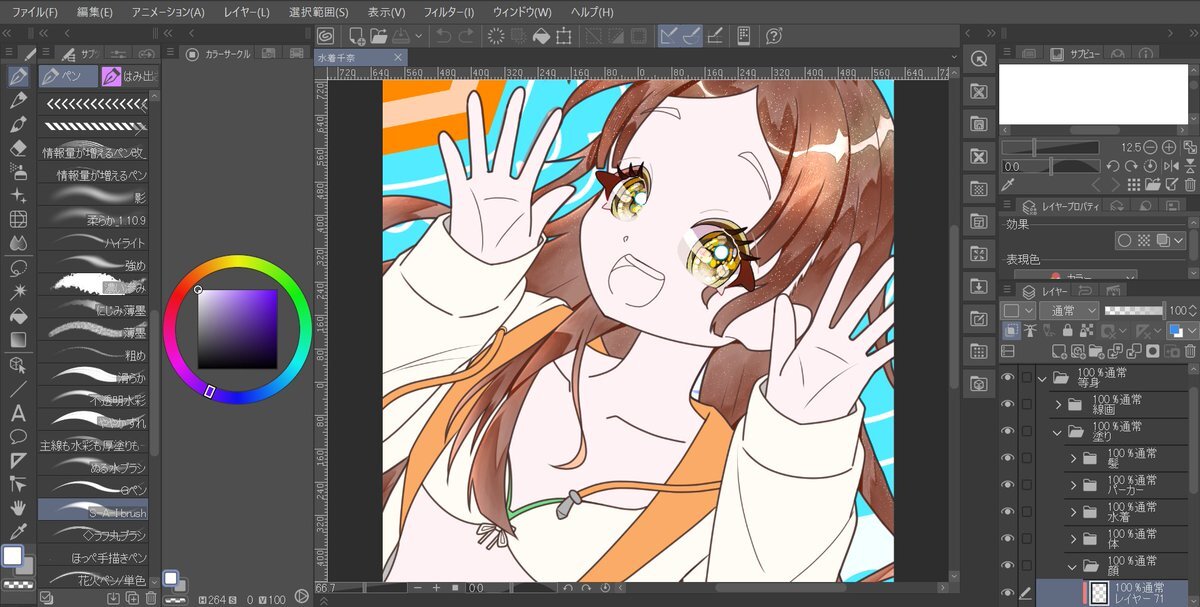Click the hue ring on the color circle
This screenshot has width=1200, height=607.
236,263
